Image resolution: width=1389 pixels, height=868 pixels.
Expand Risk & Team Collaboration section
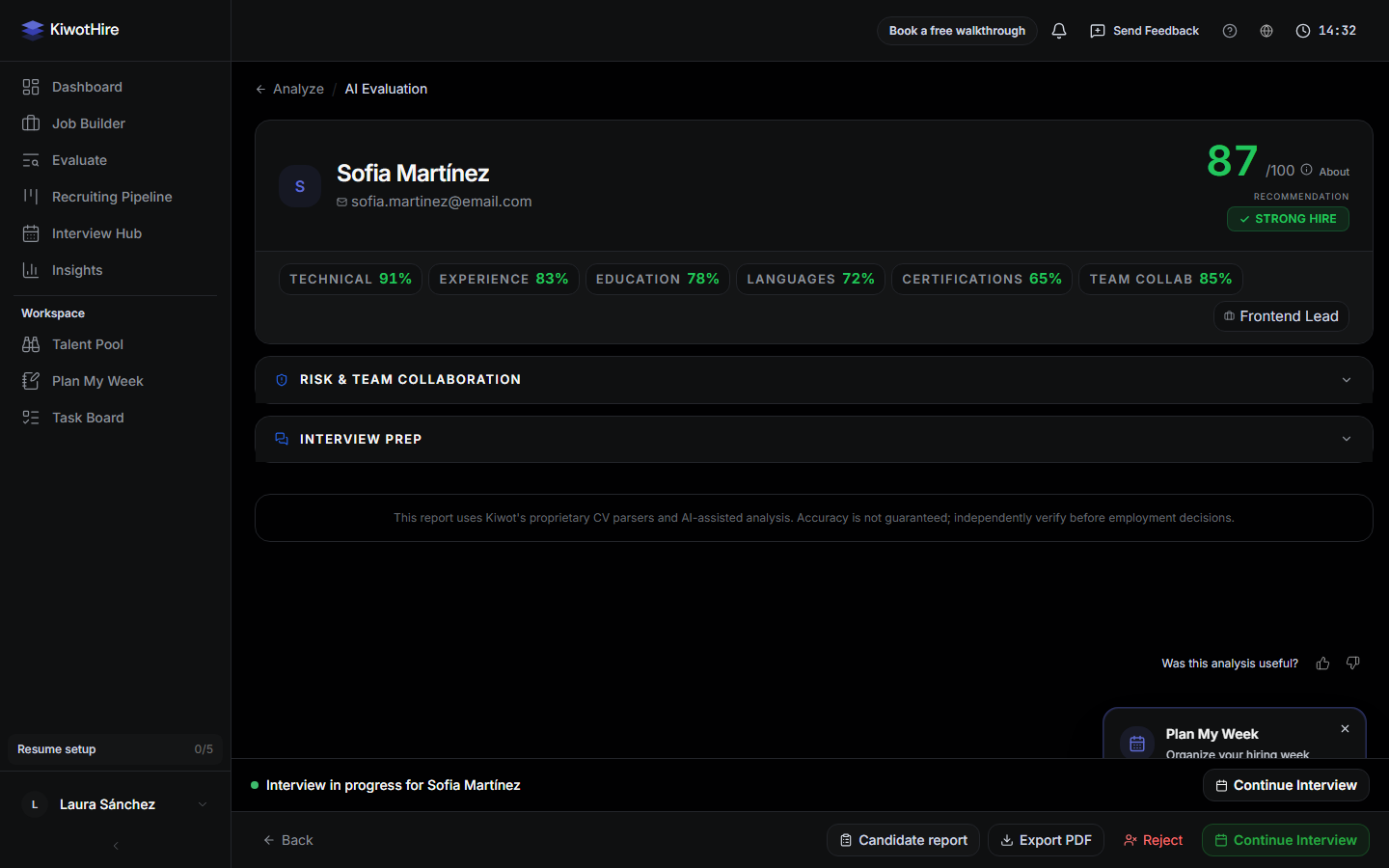click(x=813, y=380)
